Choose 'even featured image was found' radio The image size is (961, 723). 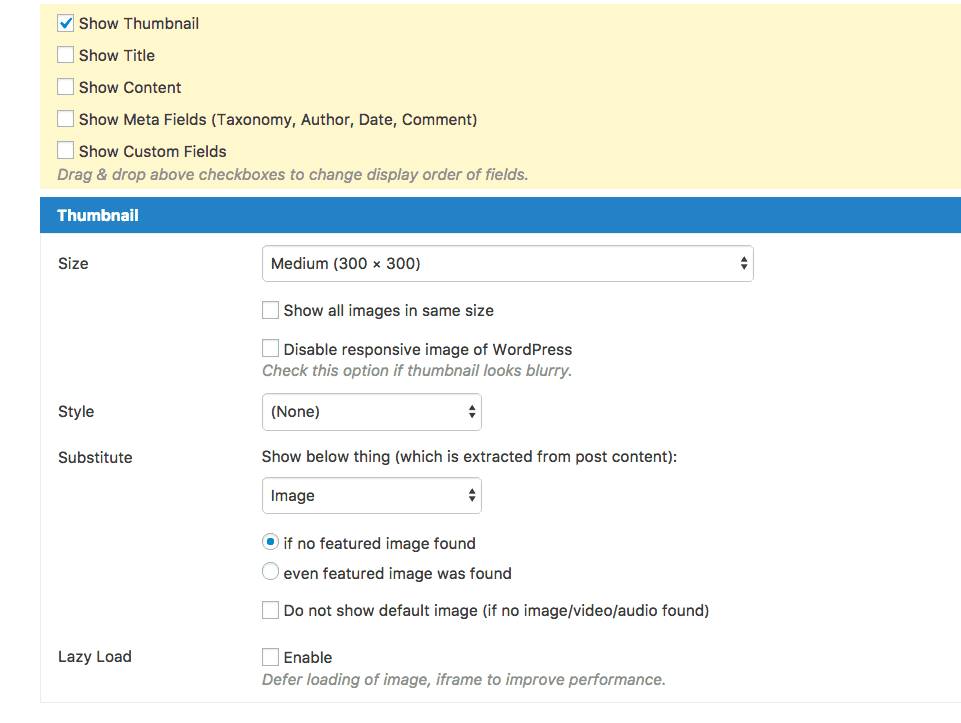270,573
